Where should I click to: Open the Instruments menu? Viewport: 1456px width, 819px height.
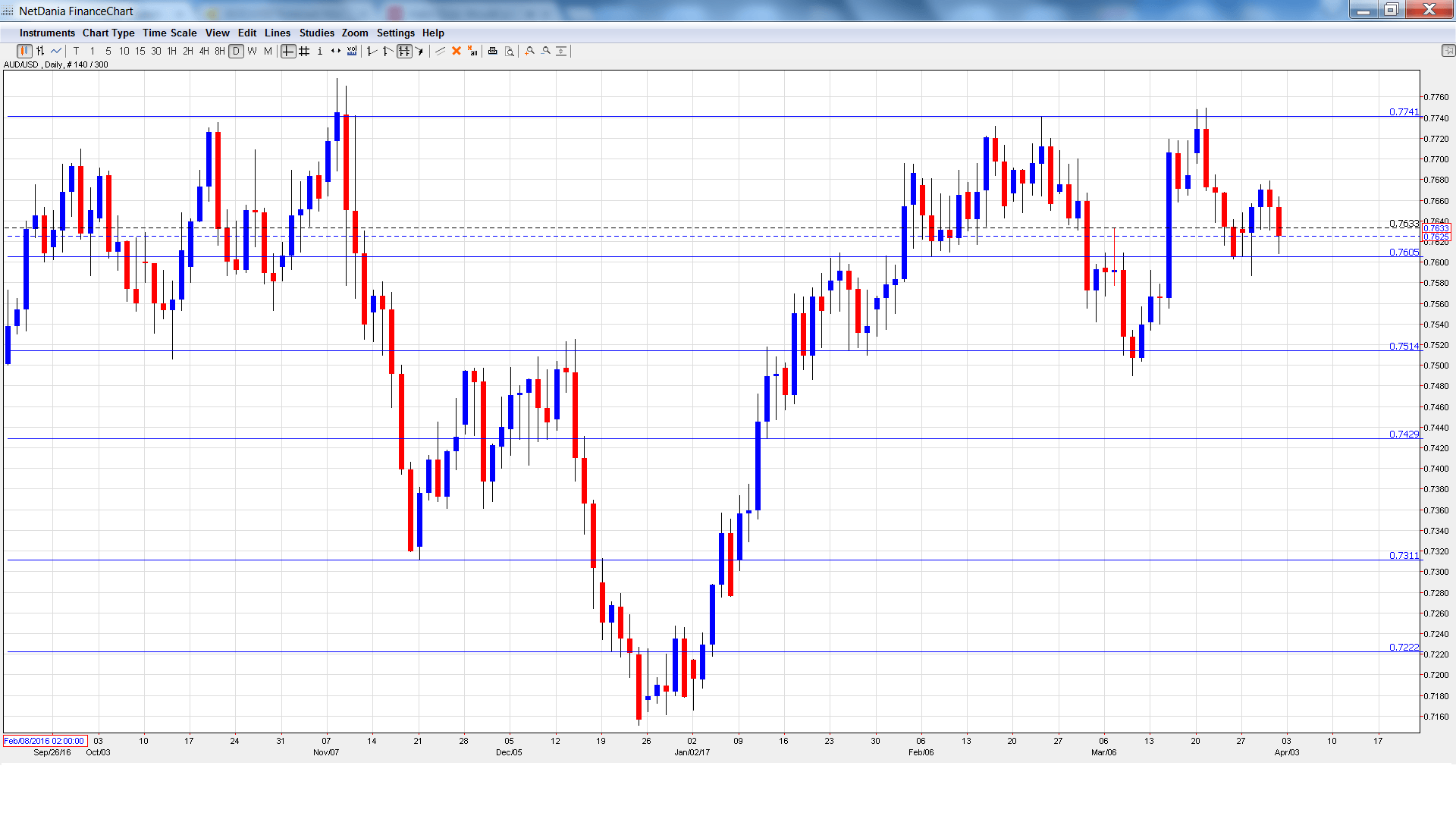coord(47,33)
